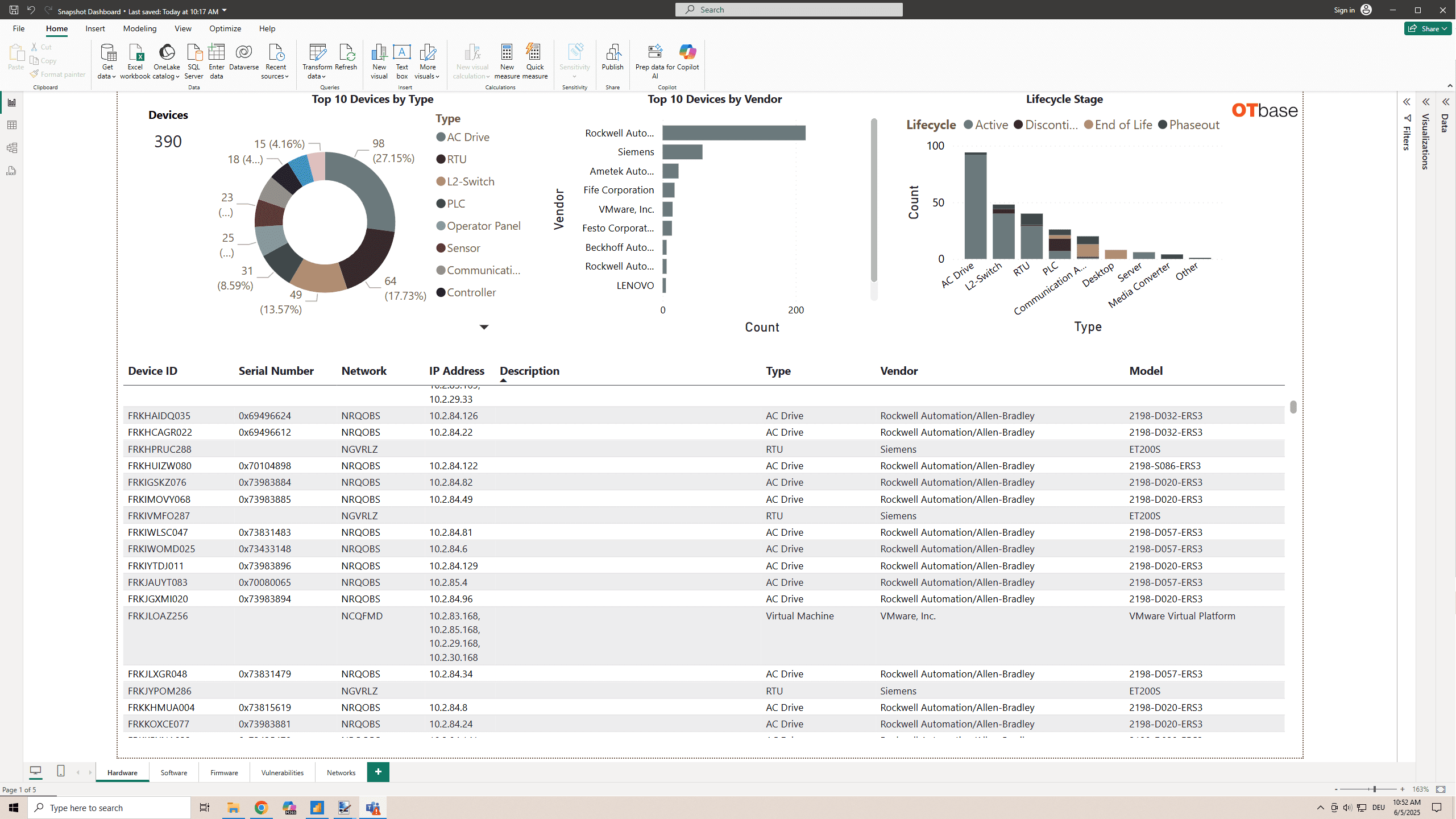
Task: Switch to Model view in left sidebar
Action: 11,148
